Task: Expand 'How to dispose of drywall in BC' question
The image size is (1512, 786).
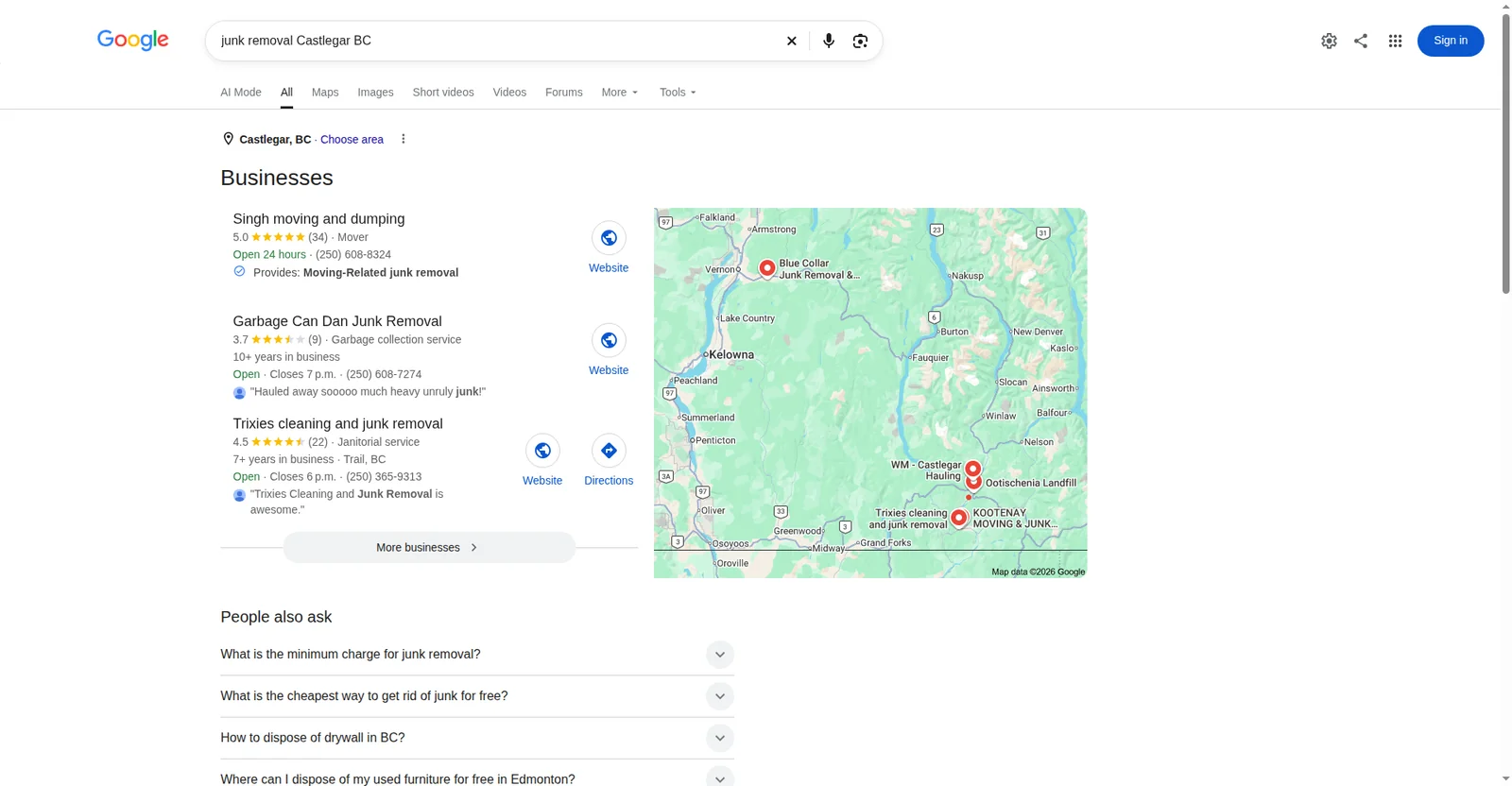Action: pos(720,738)
